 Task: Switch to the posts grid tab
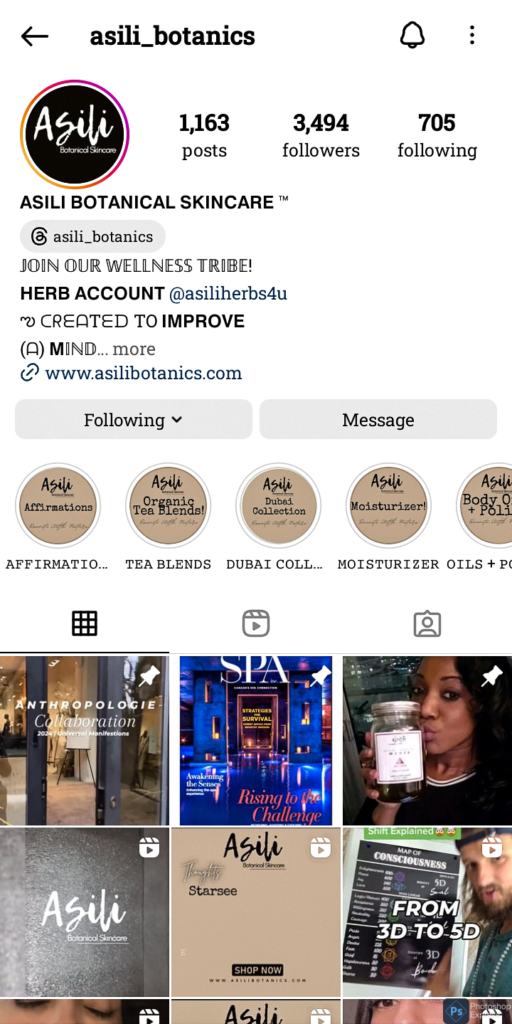[84, 624]
